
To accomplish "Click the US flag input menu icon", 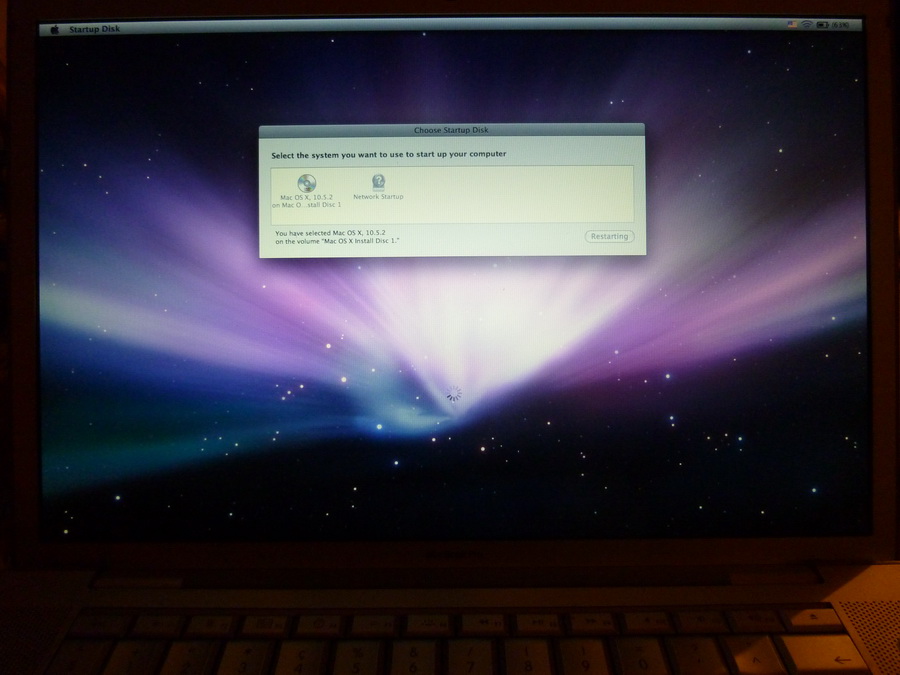I will click(792, 25).
